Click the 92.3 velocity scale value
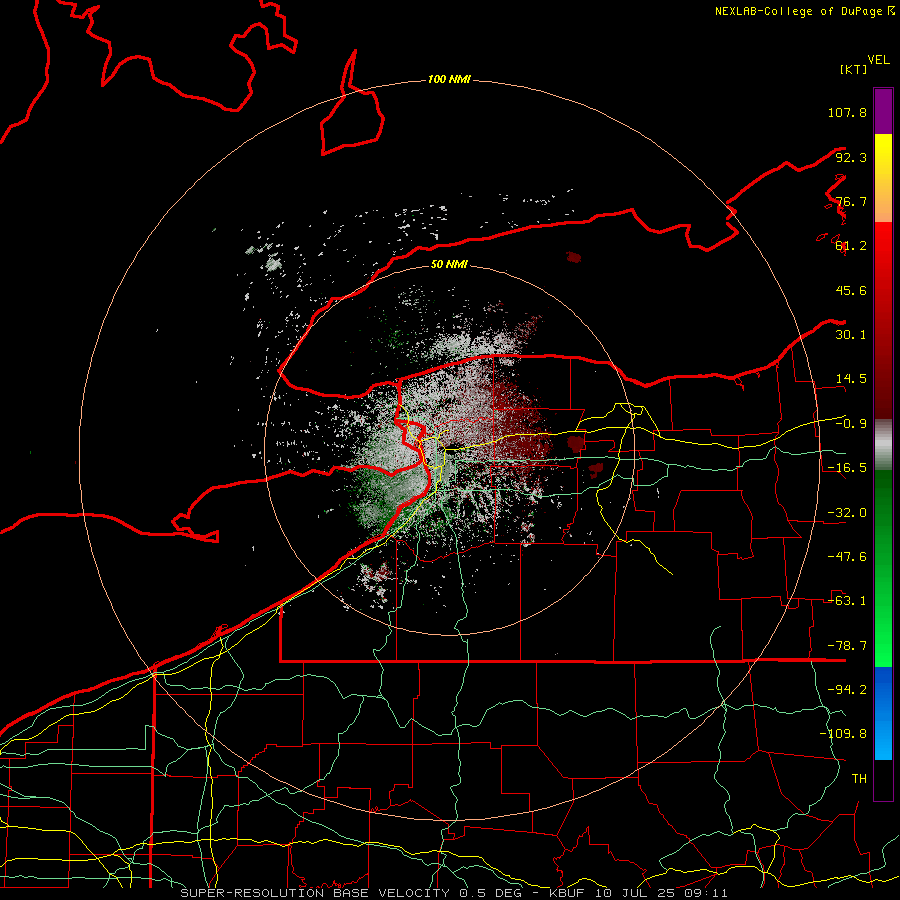 coord(851,157)
